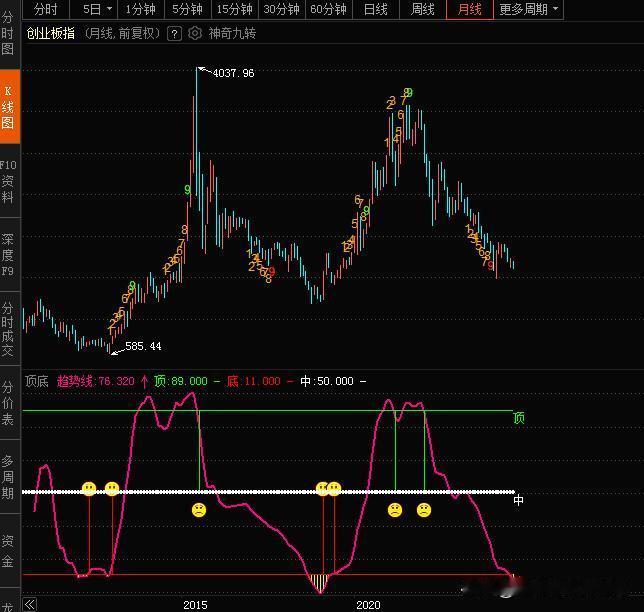Click the 顶:89.000 value
The width and height of the screenshot is (644, 612).
tap(181, 381)
